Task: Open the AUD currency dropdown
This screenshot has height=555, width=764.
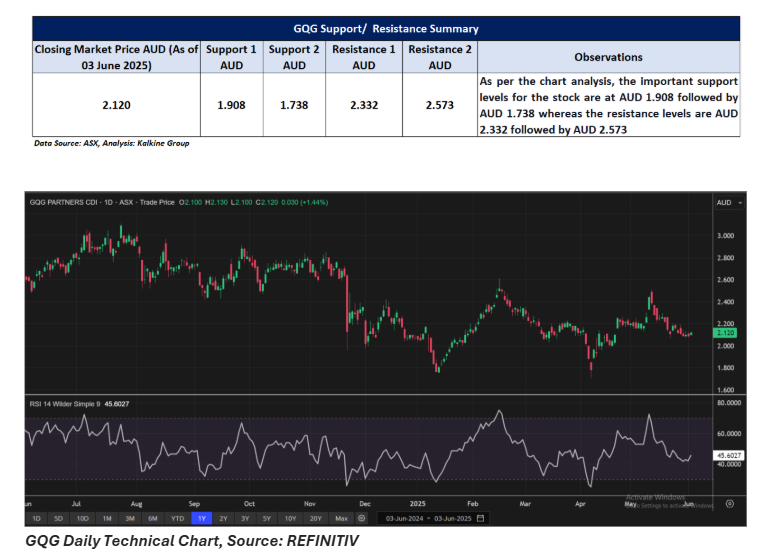Action: coord(727,202)
